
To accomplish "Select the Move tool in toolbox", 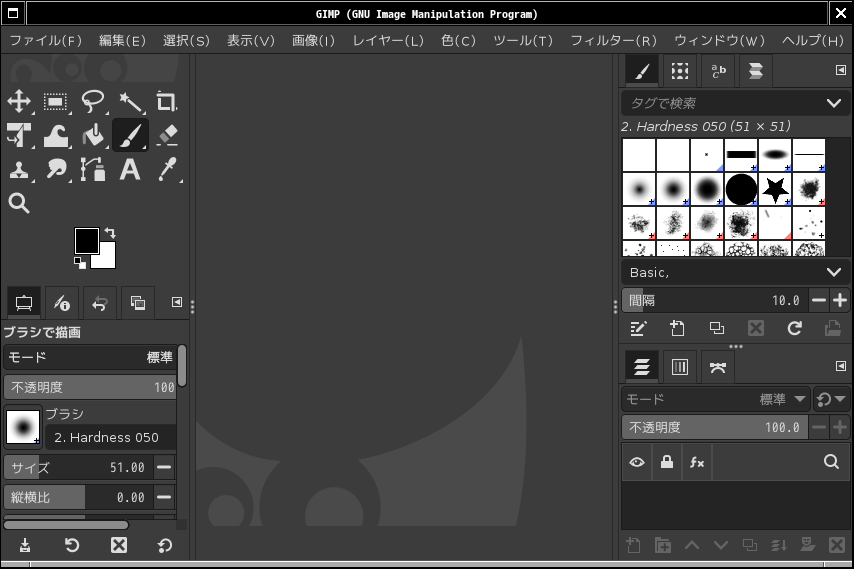I will (19, 102).
